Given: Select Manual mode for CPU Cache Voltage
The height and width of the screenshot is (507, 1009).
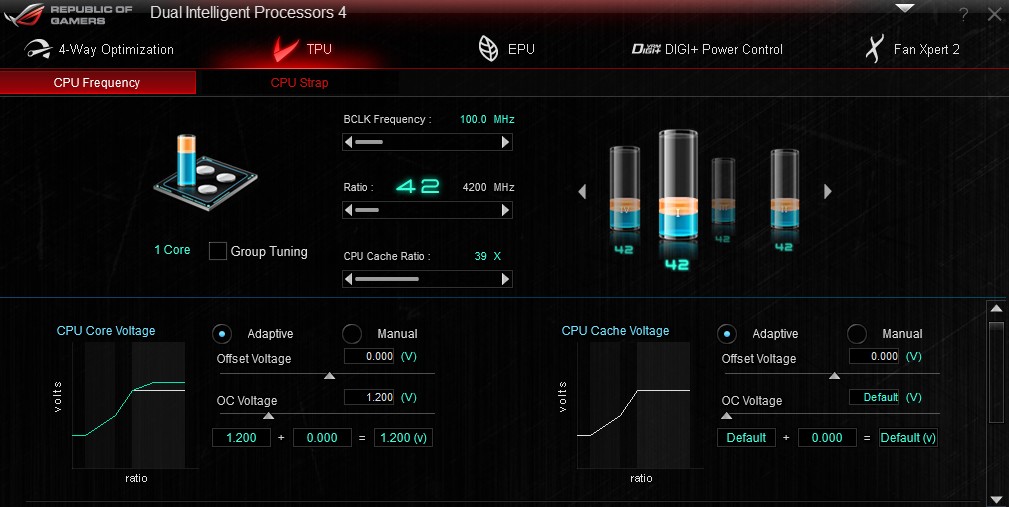Looking at the screenshot, I should pyautogui.click(x=856, y=333).
